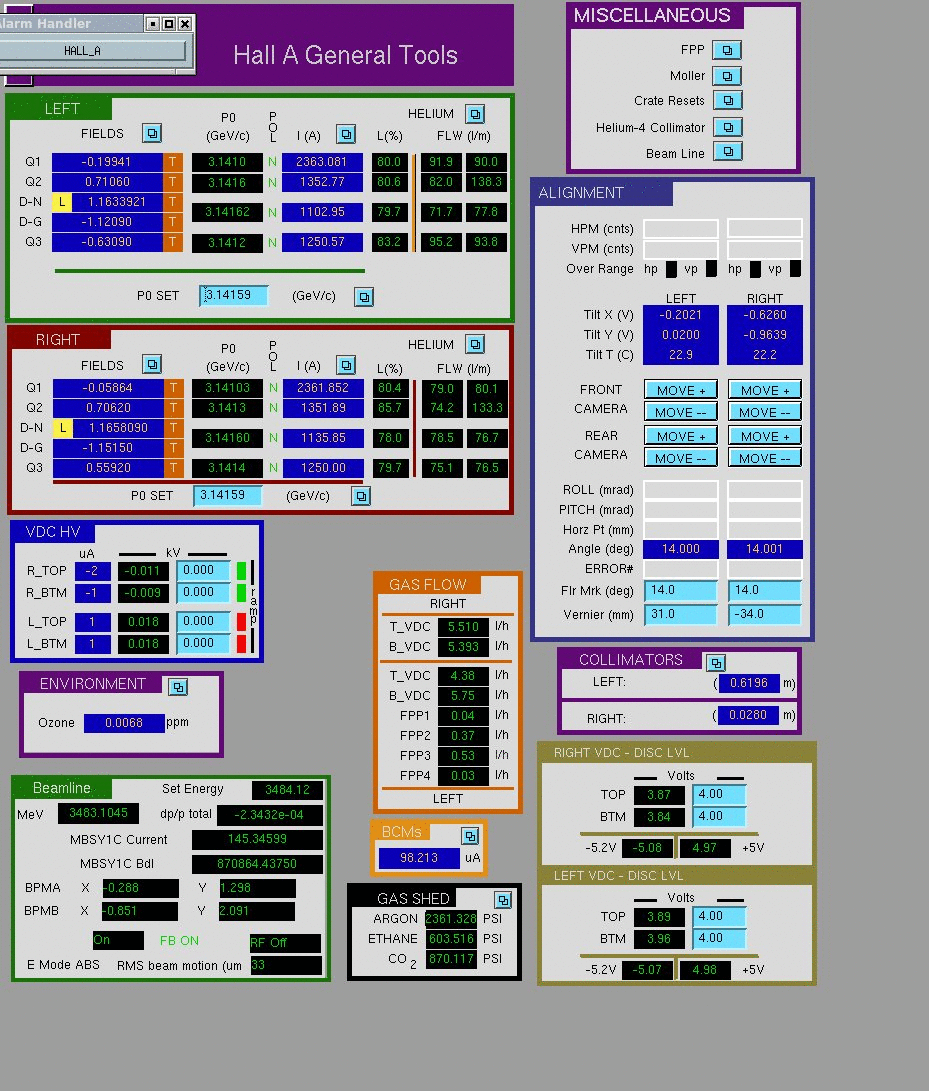The width and height of the screenshot is (929, 1091).
Task: Open the RIGHT HELIUM display icon
Action: click(x=475, y=344)
